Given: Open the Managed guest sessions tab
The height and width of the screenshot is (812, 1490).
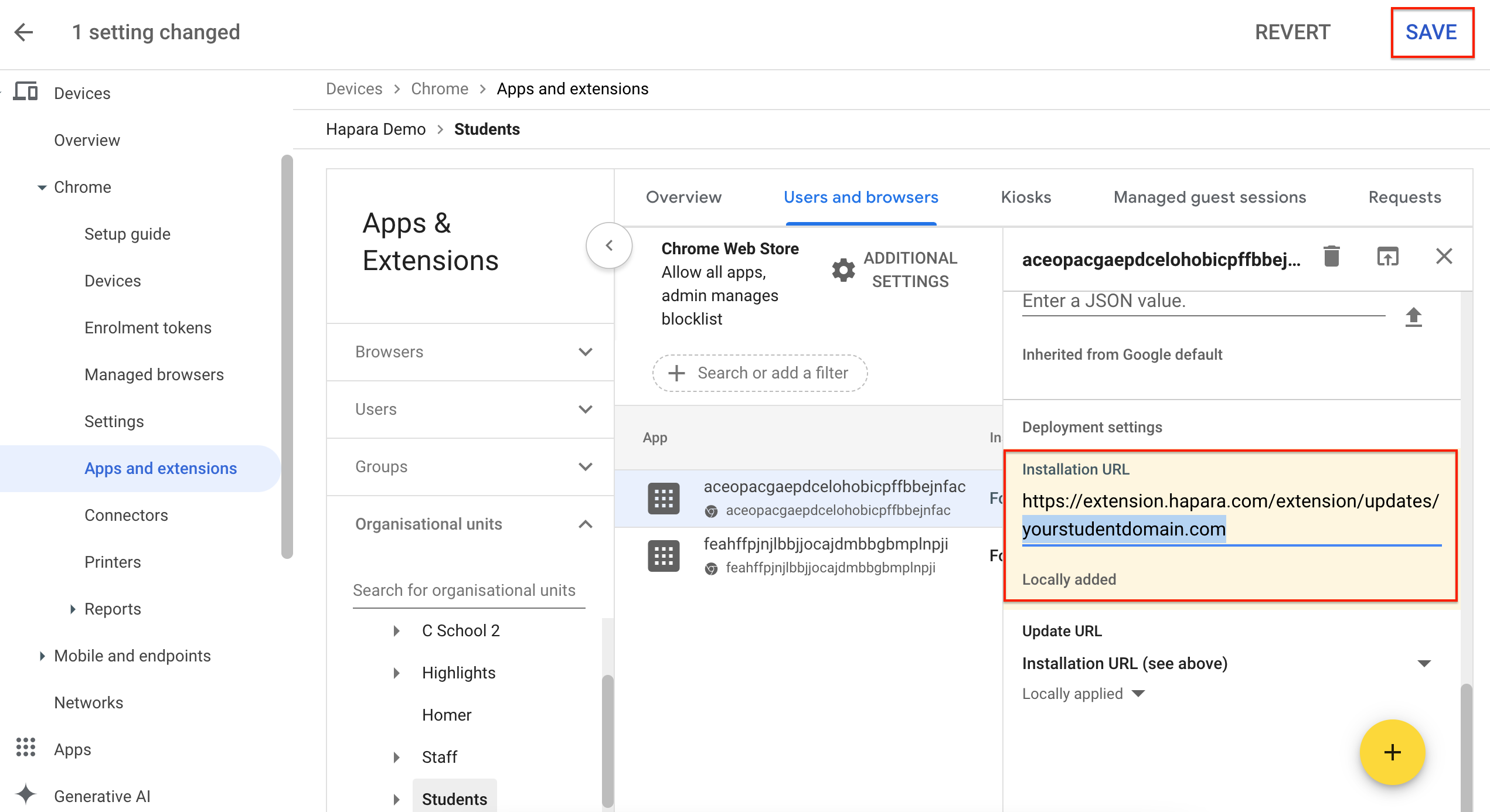Looking at the screenshot, I should (1209, 197).
